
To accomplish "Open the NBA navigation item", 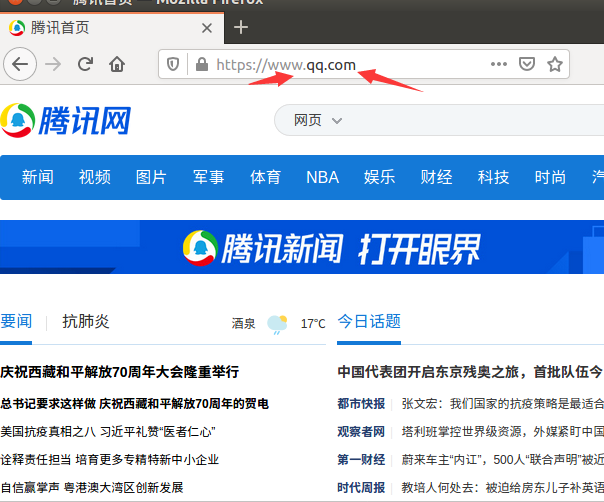I will [x=322, y=177].
